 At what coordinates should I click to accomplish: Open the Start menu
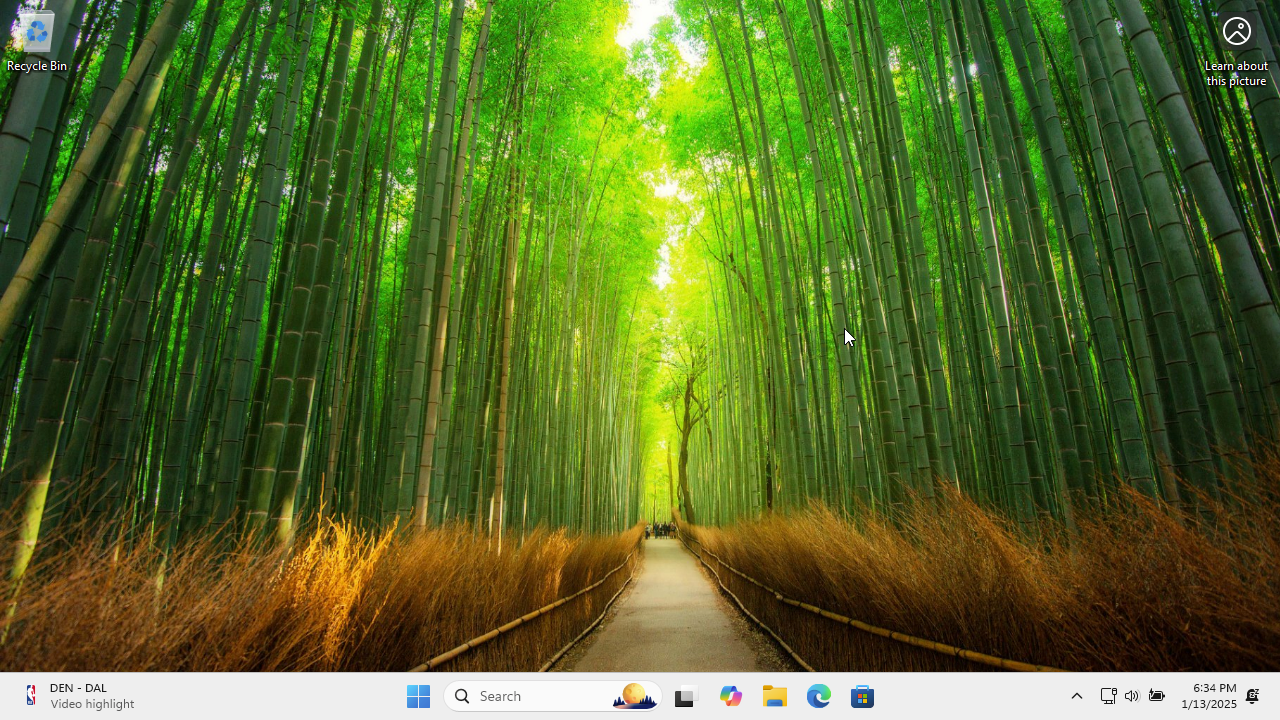(x=418, y=695)
